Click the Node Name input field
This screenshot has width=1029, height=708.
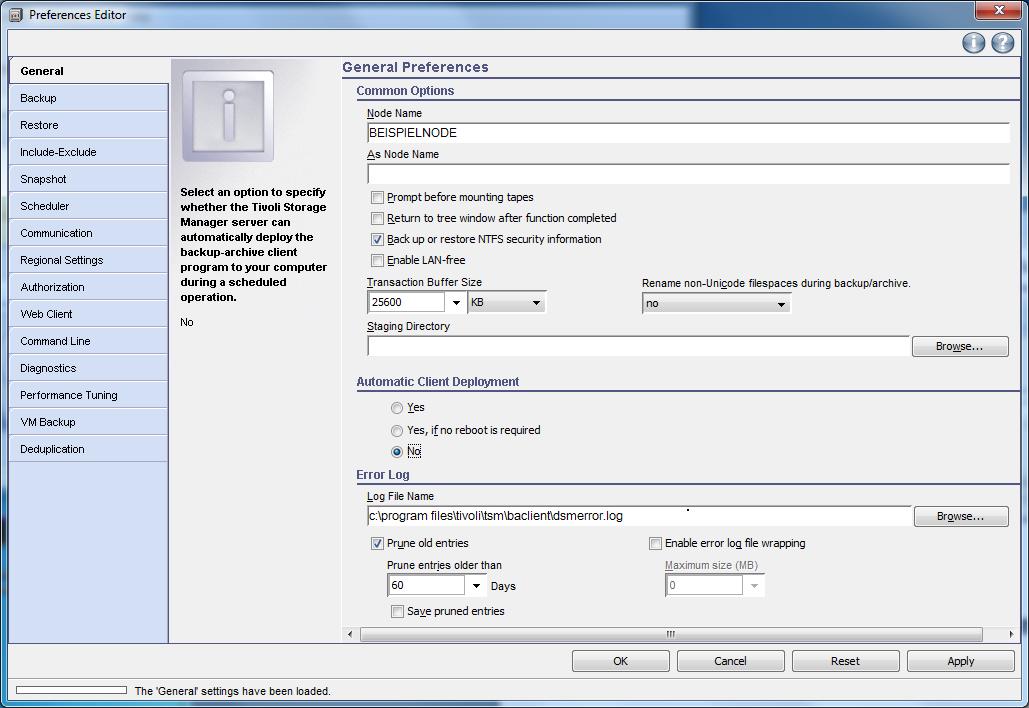(688, 133)
